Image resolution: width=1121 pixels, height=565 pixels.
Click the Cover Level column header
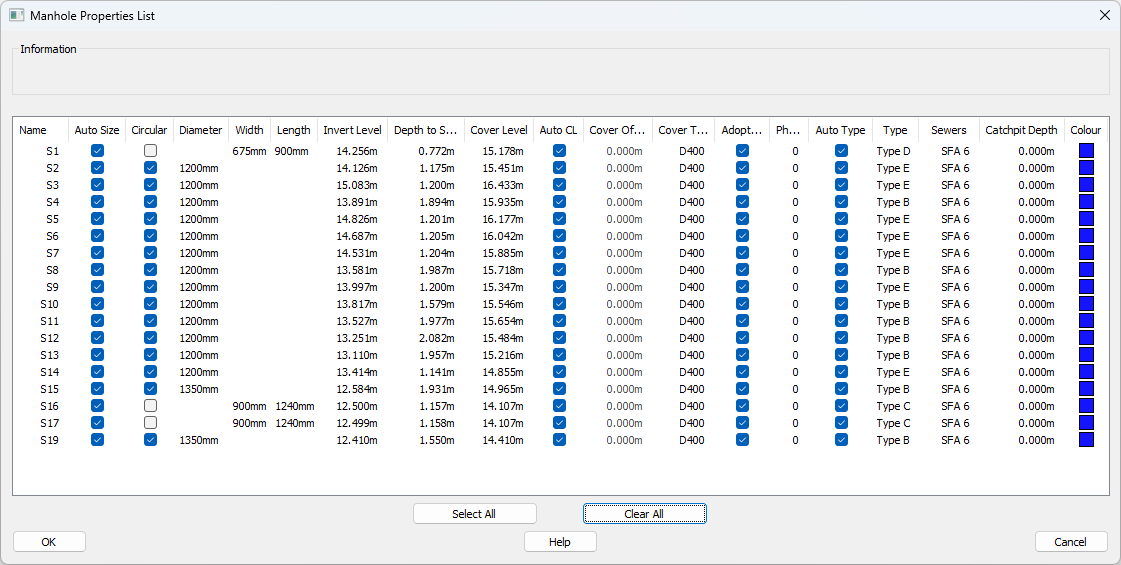click(x=499, y=130)
